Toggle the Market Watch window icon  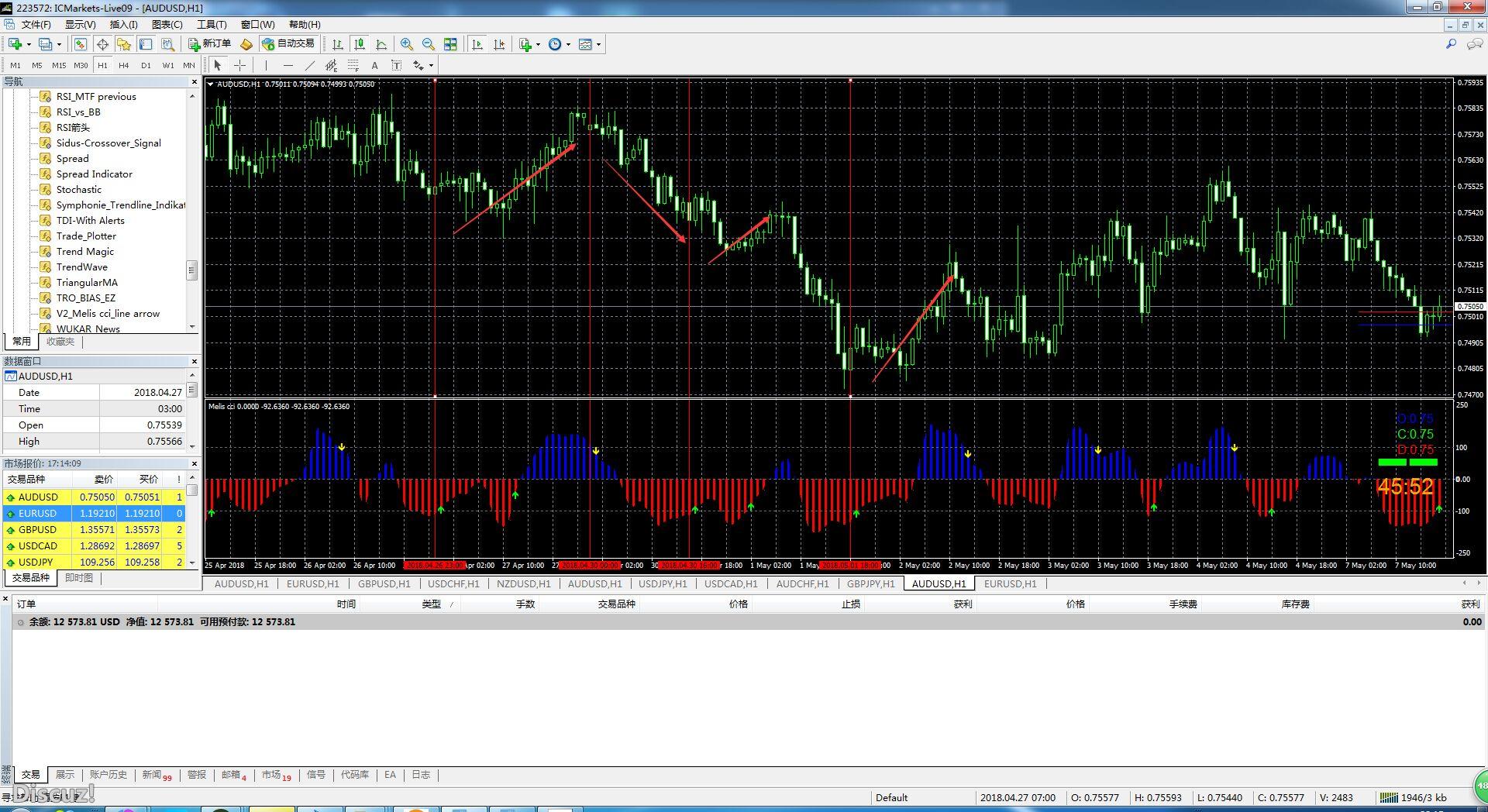(x=81, y=44)
